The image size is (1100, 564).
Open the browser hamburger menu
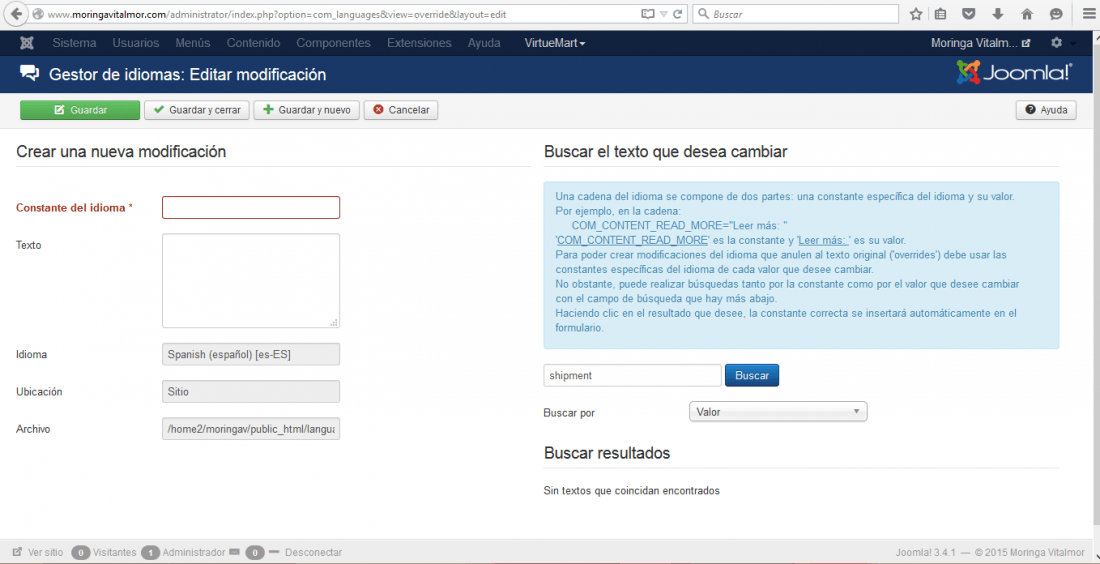pos(1089,14)
